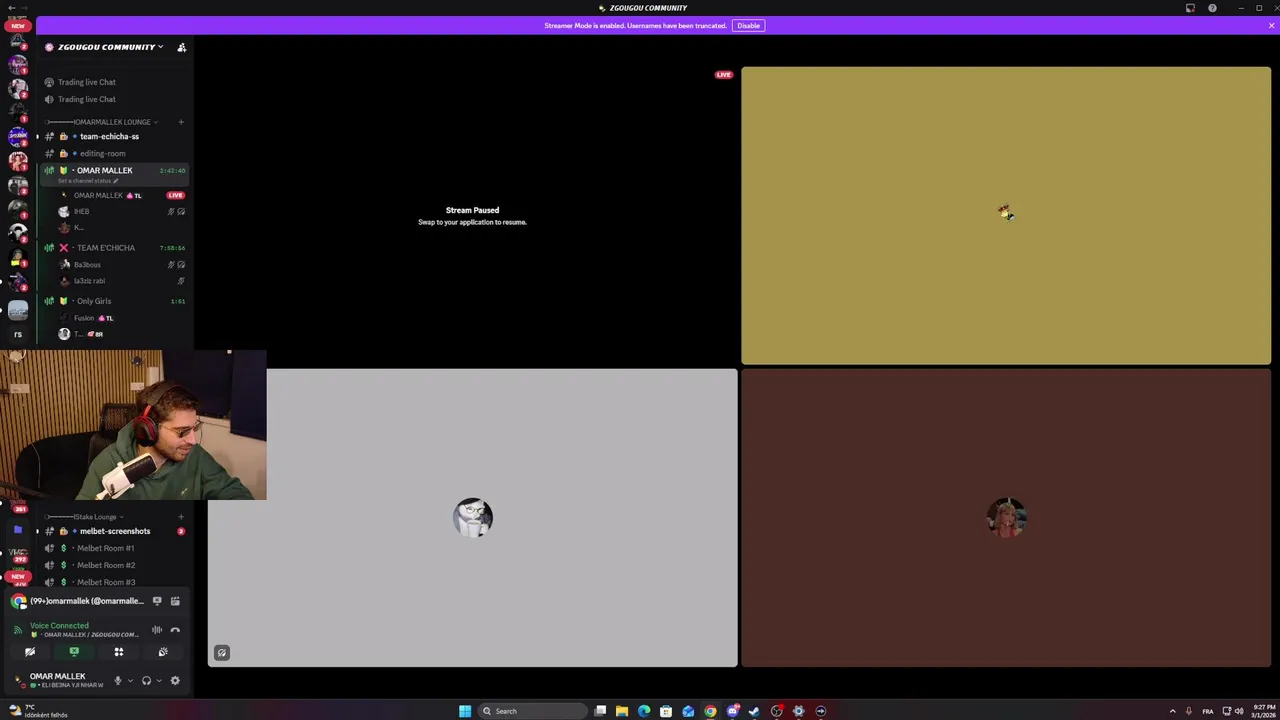Open the clips icon in stream panel
Screen dimensions: 1280x720
tap(175, 601)
